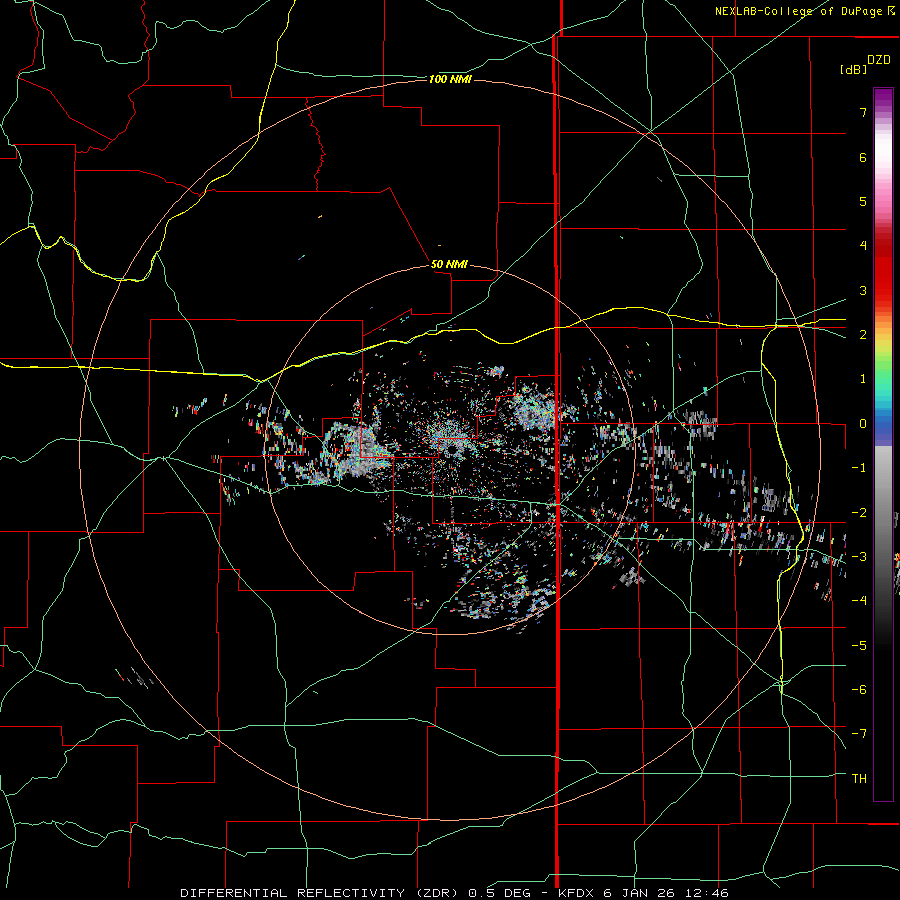The height and width of the screenshot is (900, 900).
Task: Click the -3 dB scale label
Action: coord(859,557)
